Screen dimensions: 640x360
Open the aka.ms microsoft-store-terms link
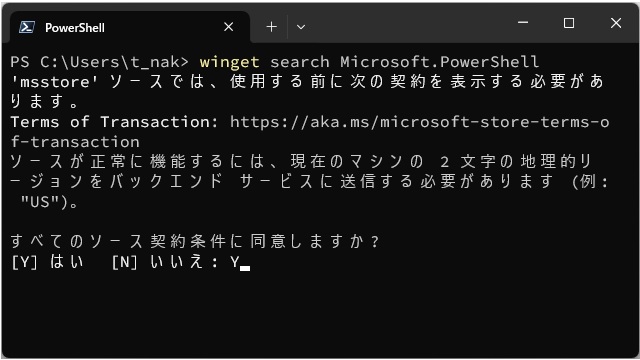point(419,122)
